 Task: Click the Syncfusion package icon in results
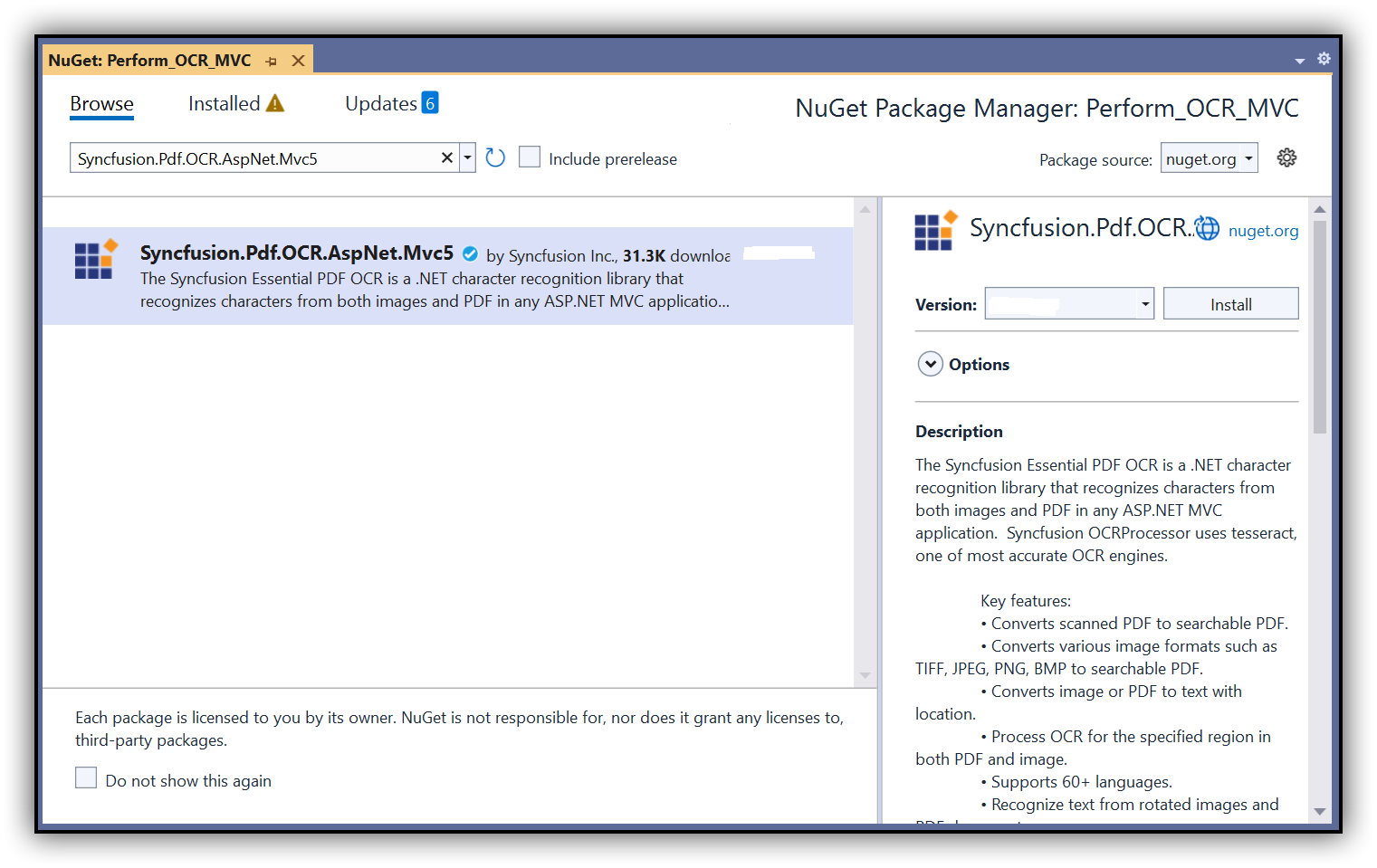(93, 260)
